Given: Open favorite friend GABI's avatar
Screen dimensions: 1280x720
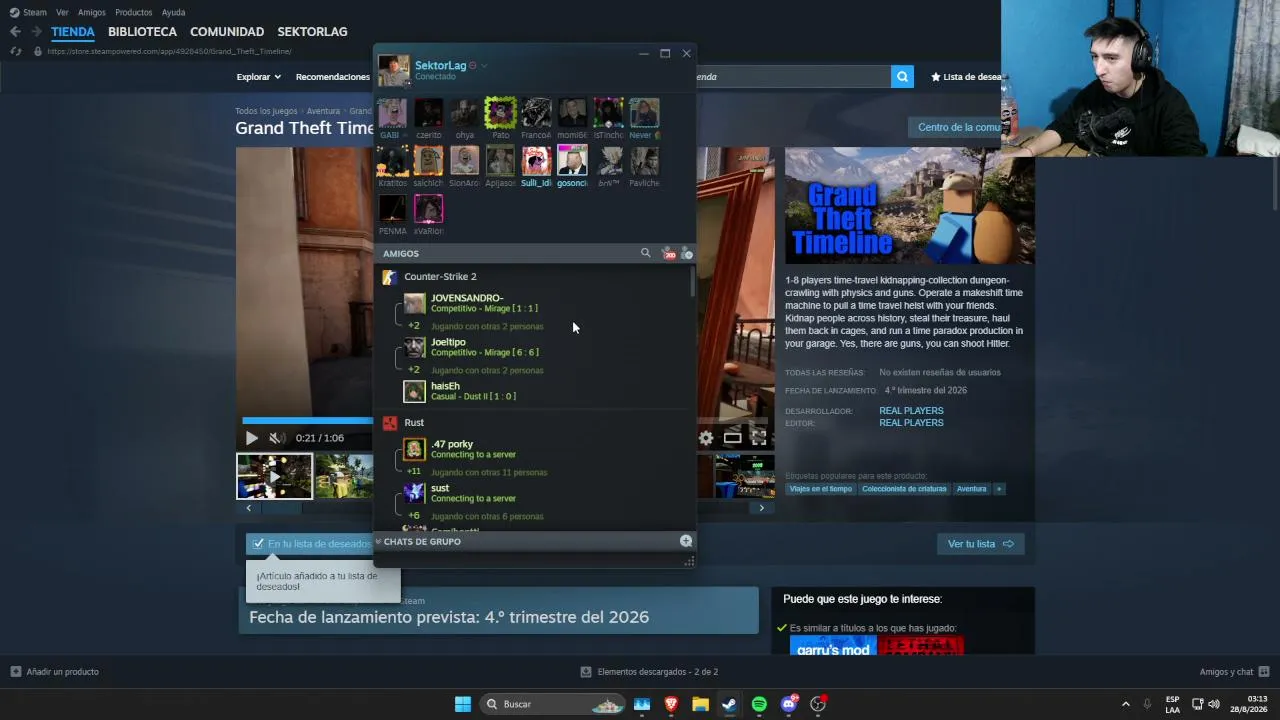Looking at the screenshot, I should [392, 113].
